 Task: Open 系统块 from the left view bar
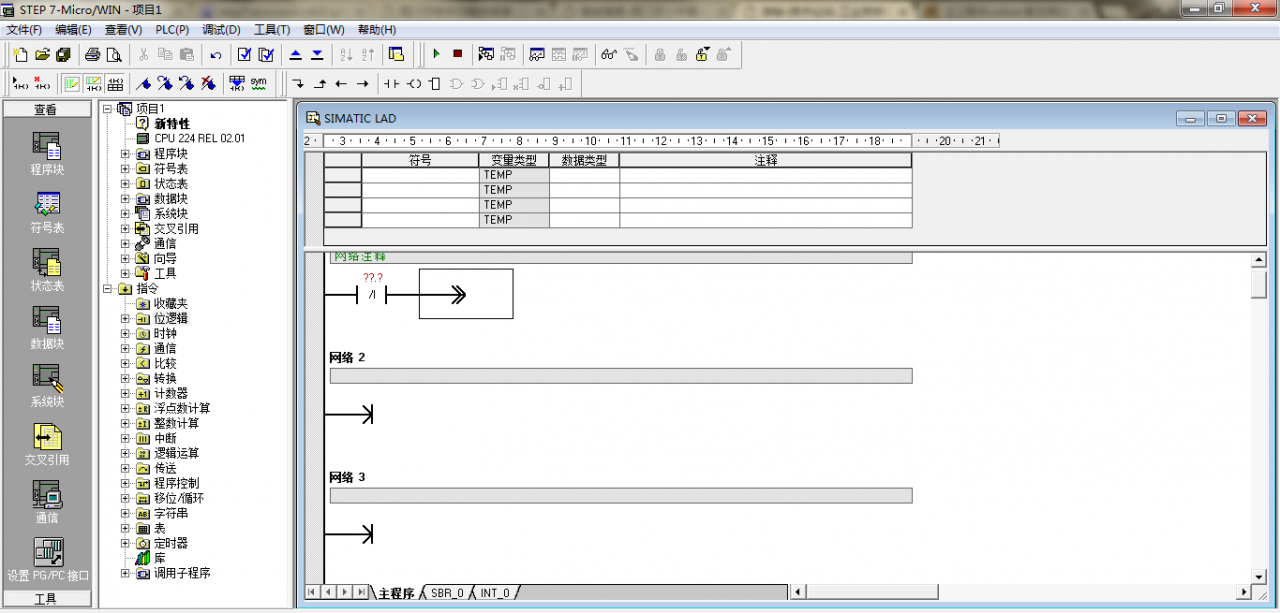(x=46, y=385)
